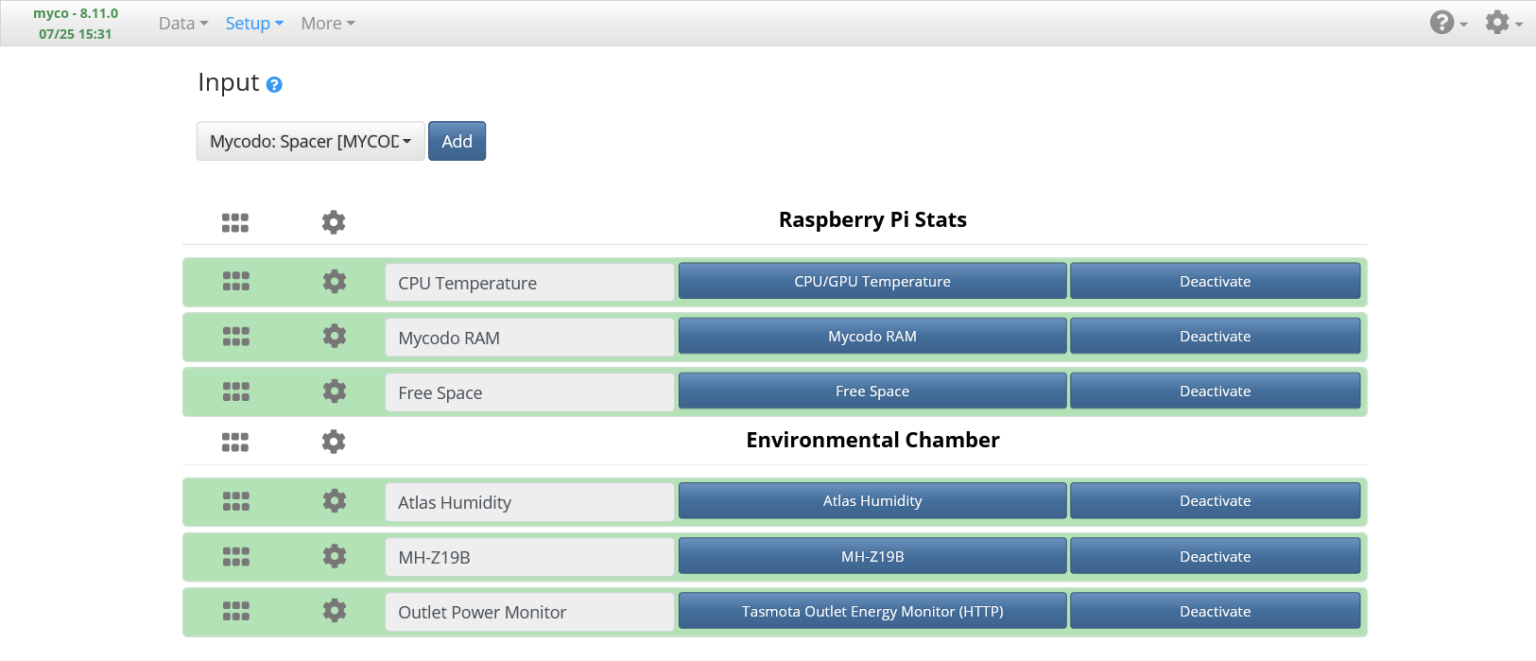Image resolution: width=1536 pixels, height=661 pixels.
Task: Click gear icon for Outlet Power Monitor
Action: point(334,611)
